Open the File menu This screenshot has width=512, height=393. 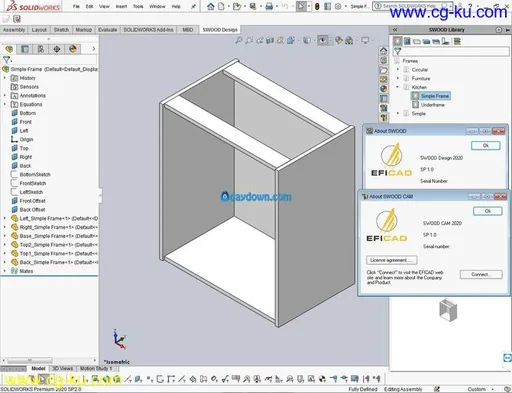click(76, 6)
